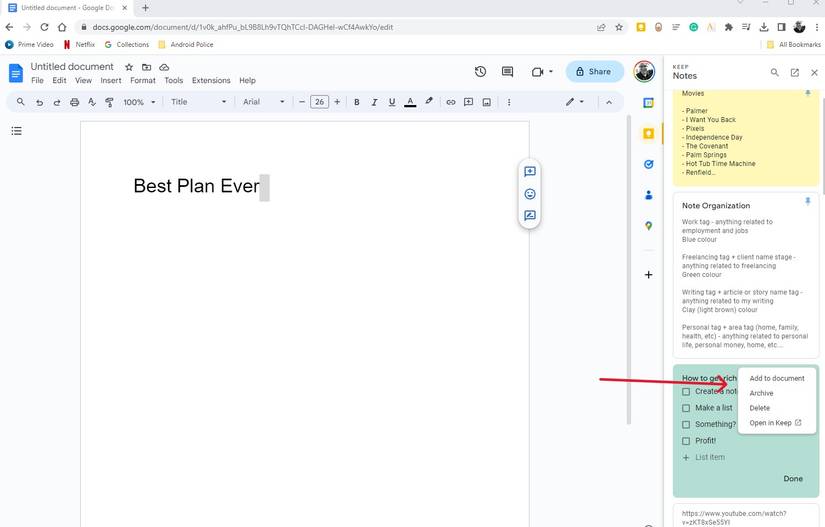Click the Share button
The image size is (825, 527).
594,72
